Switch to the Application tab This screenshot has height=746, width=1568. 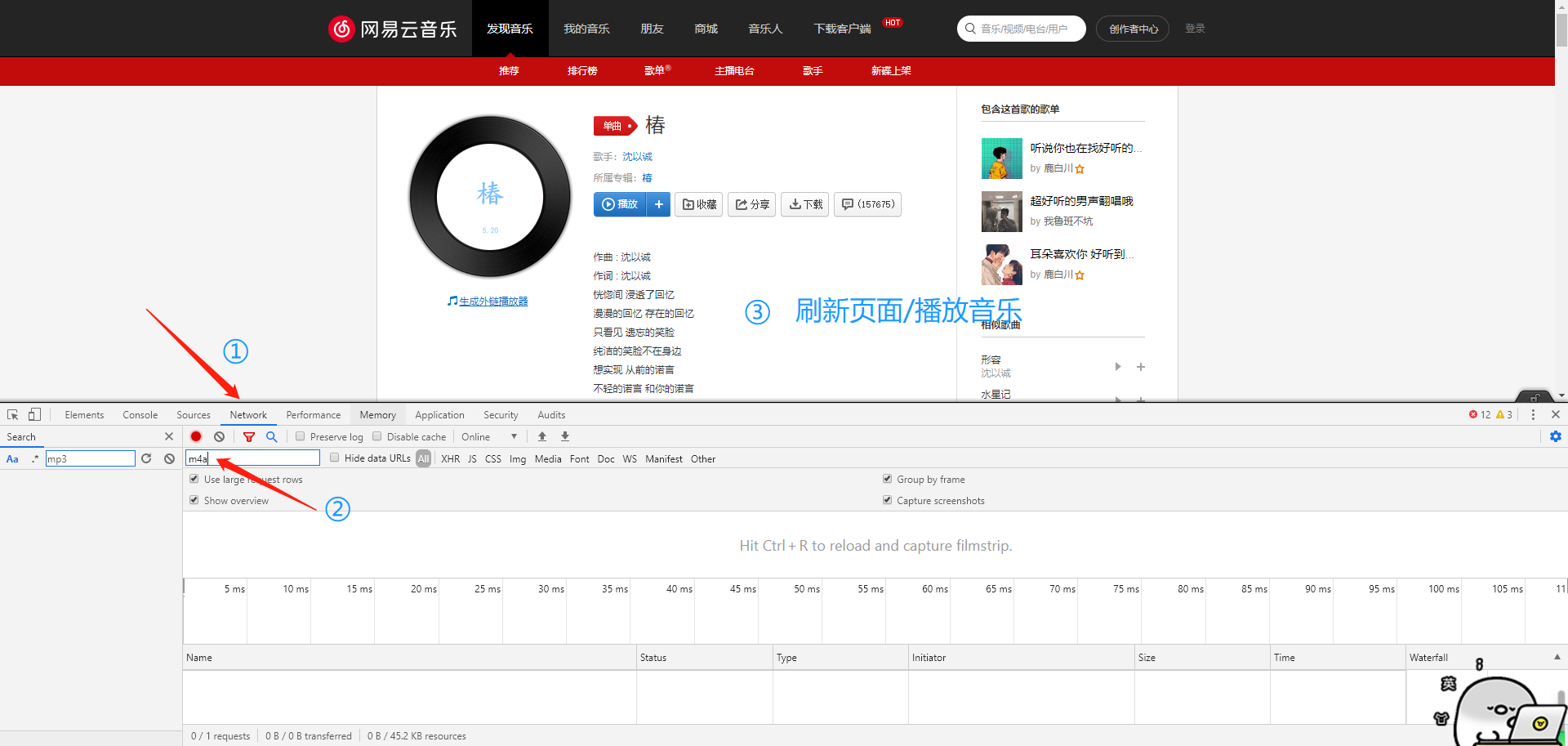[x=439, y=414]
